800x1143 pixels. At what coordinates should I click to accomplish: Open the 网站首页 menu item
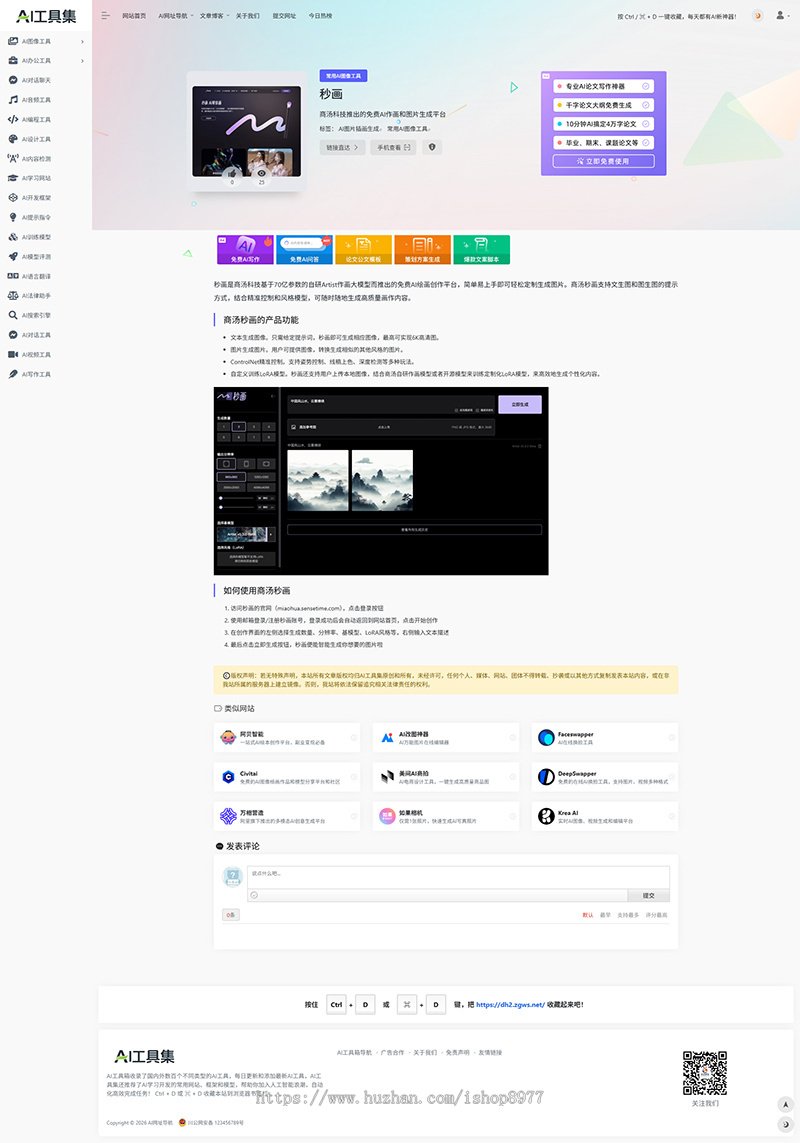coord(133,15)
